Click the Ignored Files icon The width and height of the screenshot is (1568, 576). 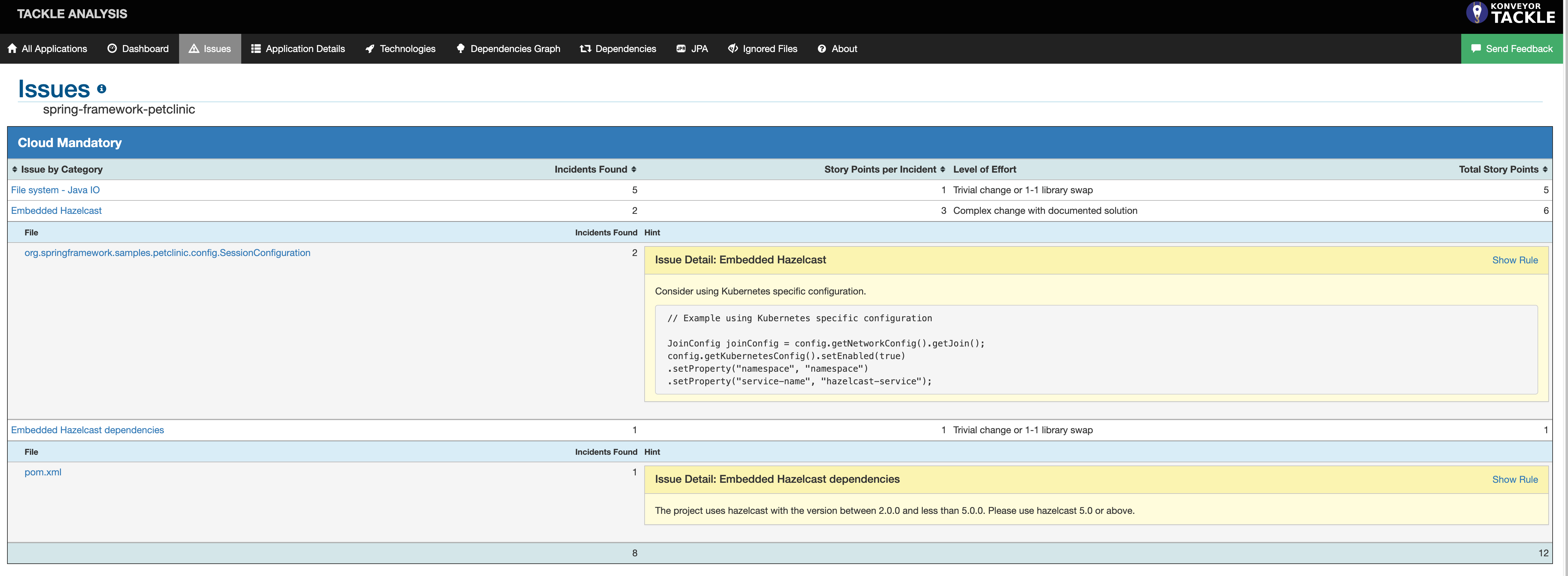click(x=733, y=49)
